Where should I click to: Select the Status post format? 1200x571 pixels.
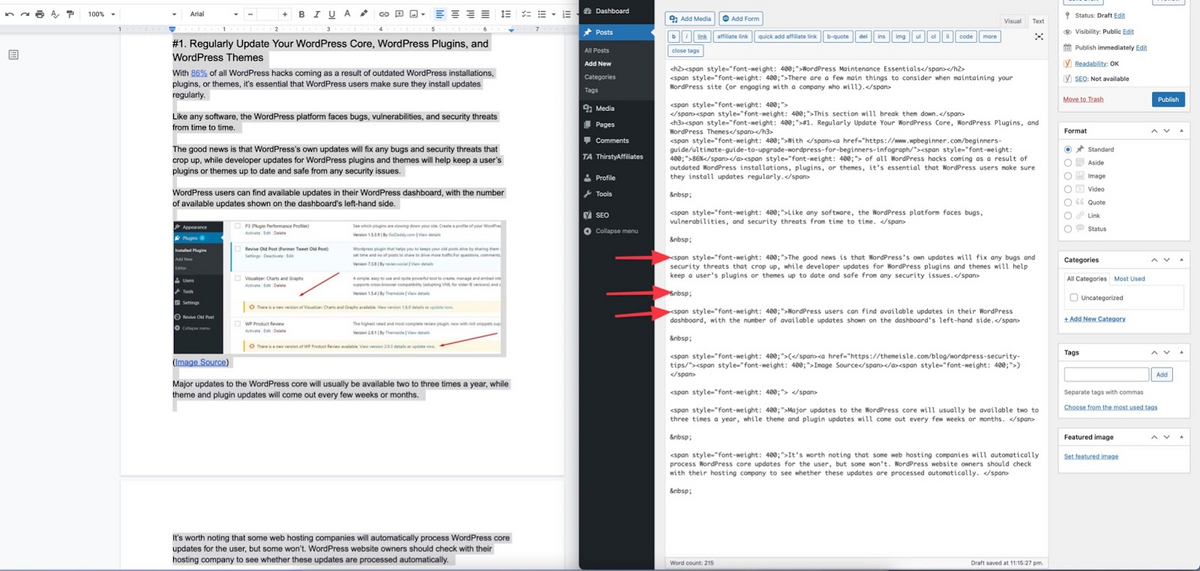click(x=1069, y=228)
